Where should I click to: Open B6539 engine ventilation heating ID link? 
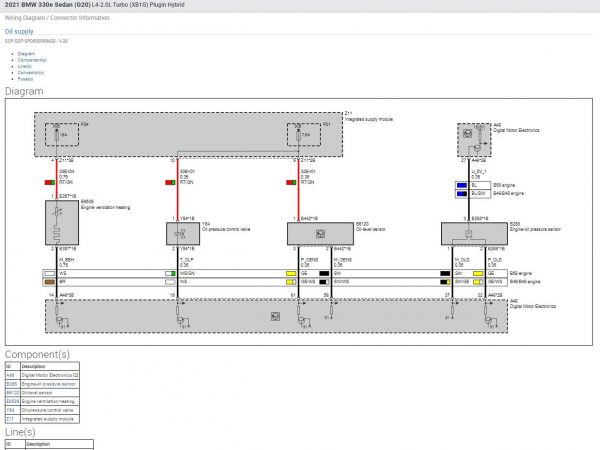point(13,401)
